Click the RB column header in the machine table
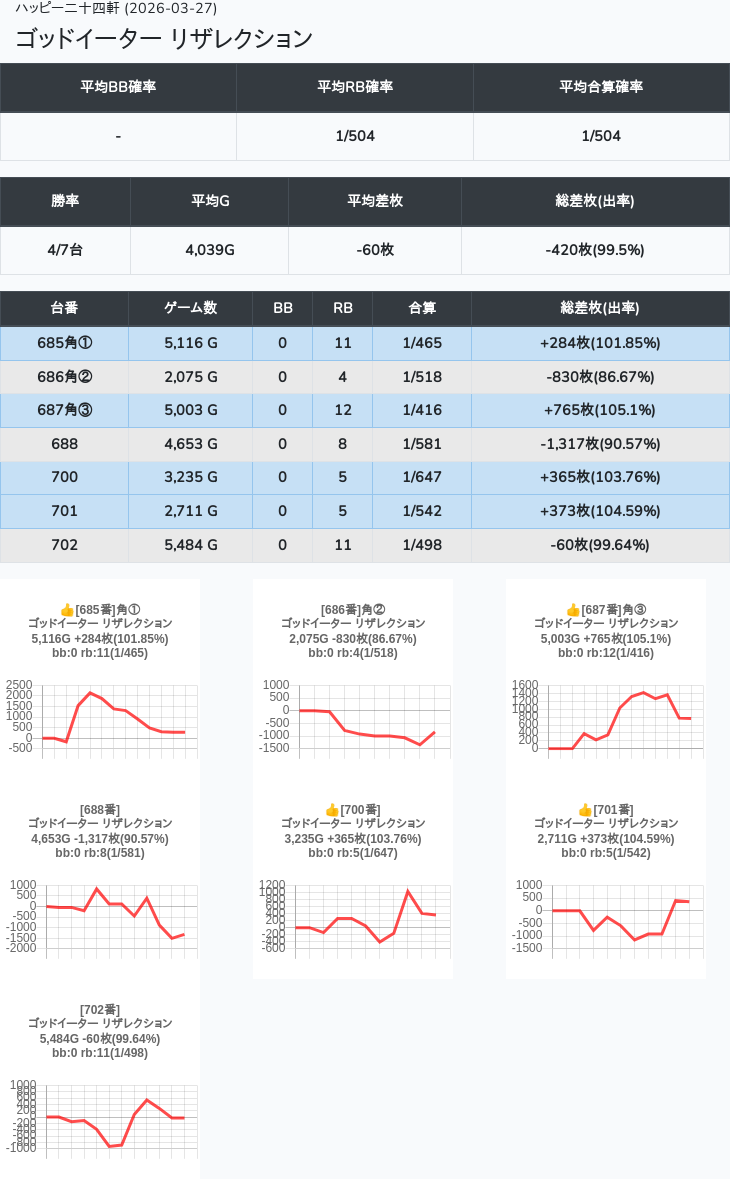Image resolution: width=730 pixels, height=1179 pixels. pos(342,308)
